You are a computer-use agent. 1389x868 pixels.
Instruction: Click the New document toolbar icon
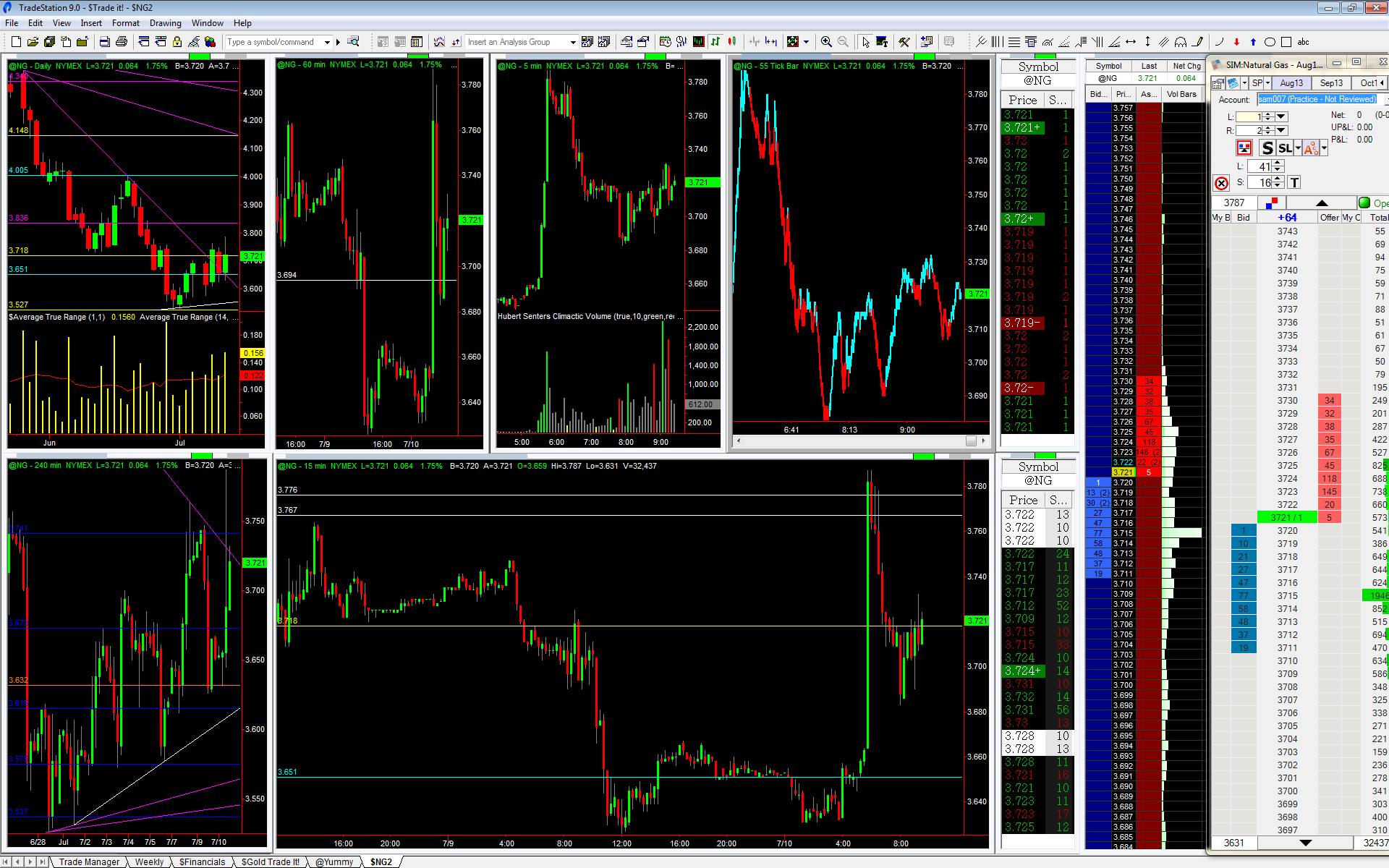(16, 42)
